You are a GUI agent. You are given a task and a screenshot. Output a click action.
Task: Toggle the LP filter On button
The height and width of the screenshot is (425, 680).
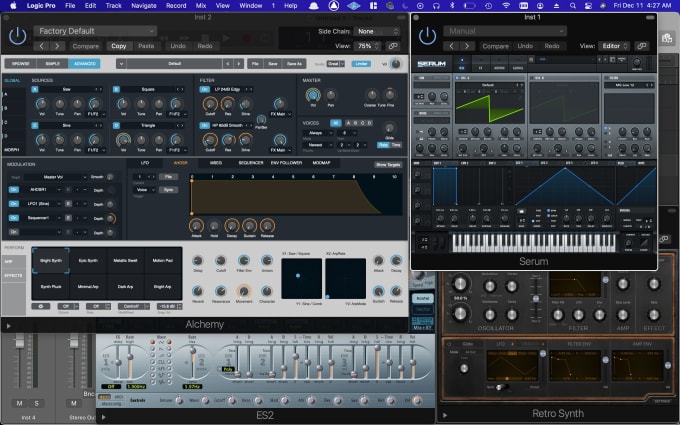[x=205, y=89]
